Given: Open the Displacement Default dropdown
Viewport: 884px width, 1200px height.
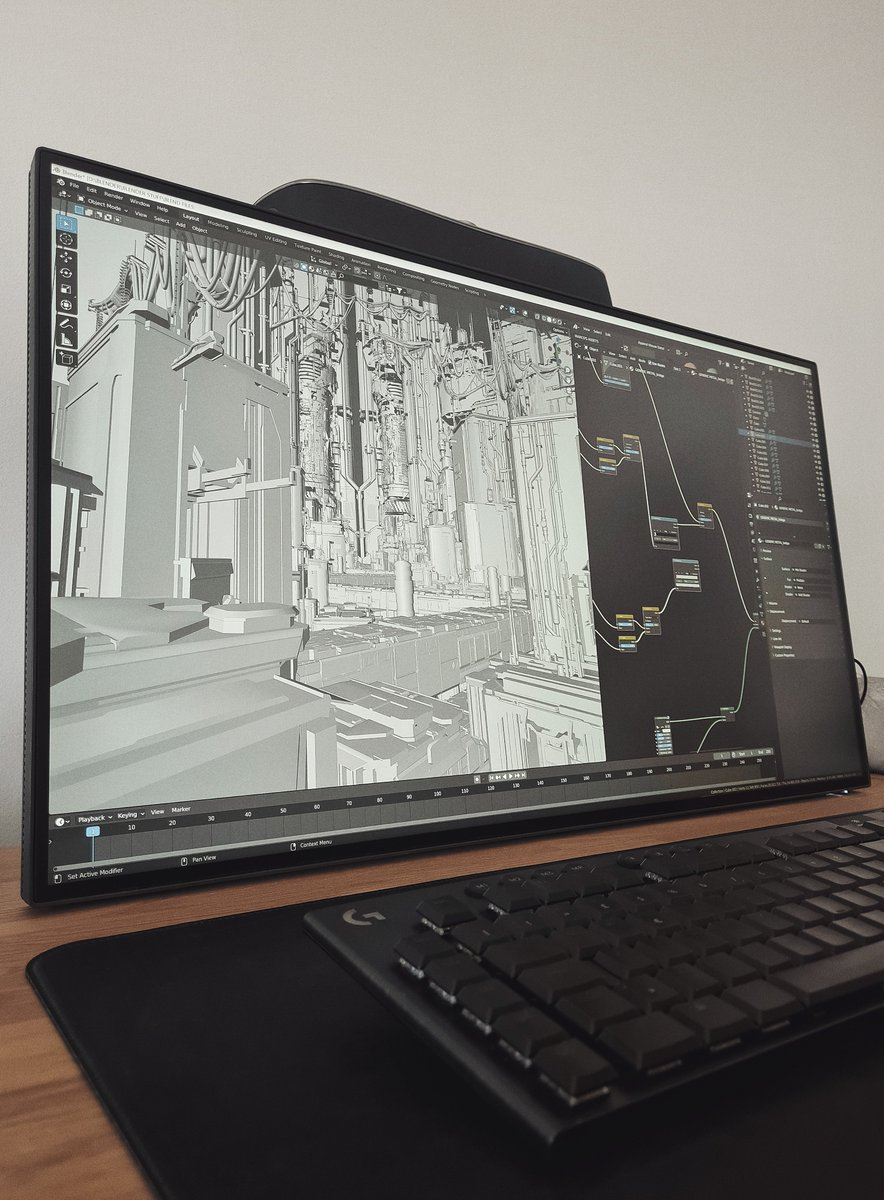Looking at the screenshot, I should pos(816,621).
